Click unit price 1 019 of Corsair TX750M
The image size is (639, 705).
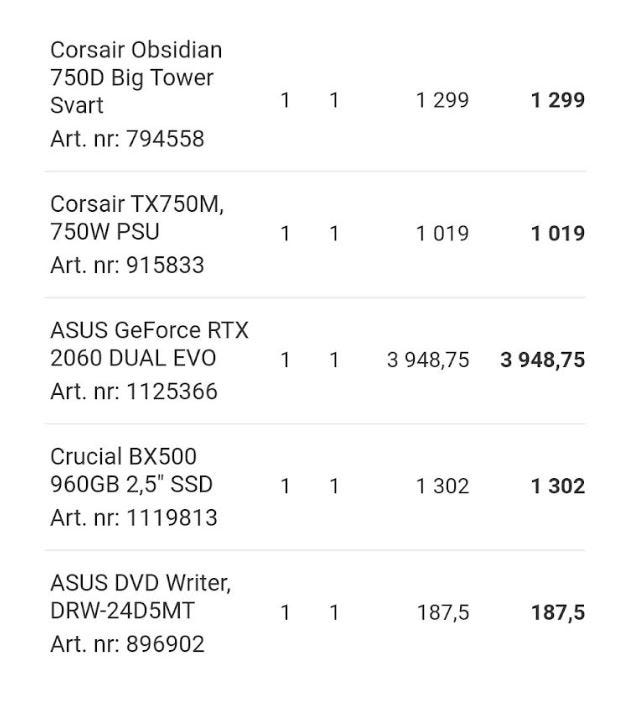pyautogui.click(x=443, y=234)
